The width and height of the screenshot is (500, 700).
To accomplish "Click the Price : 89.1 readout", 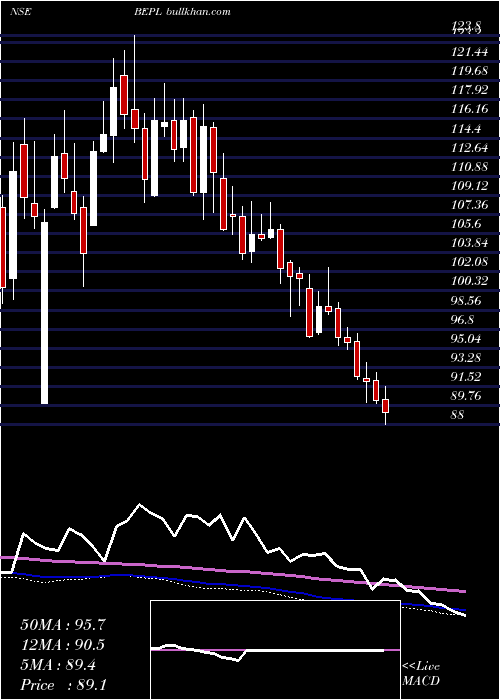I will (x=62, y=685).
